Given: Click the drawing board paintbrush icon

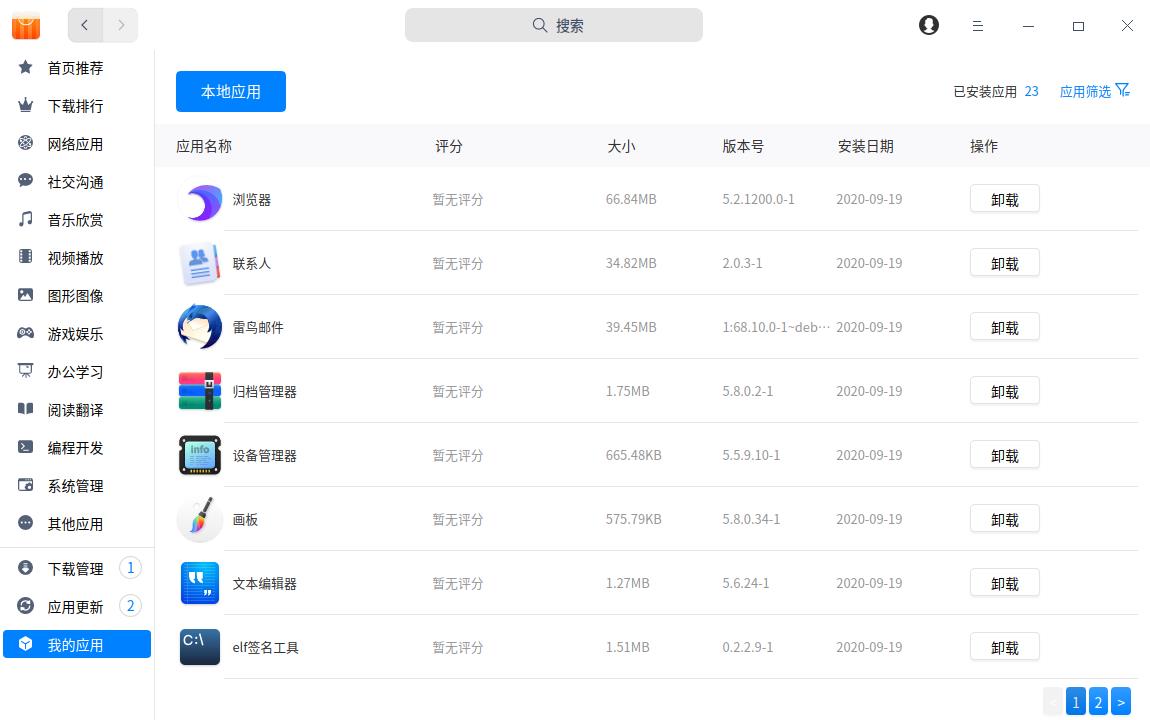Looking at the screenshot, I should click(200, 519).
